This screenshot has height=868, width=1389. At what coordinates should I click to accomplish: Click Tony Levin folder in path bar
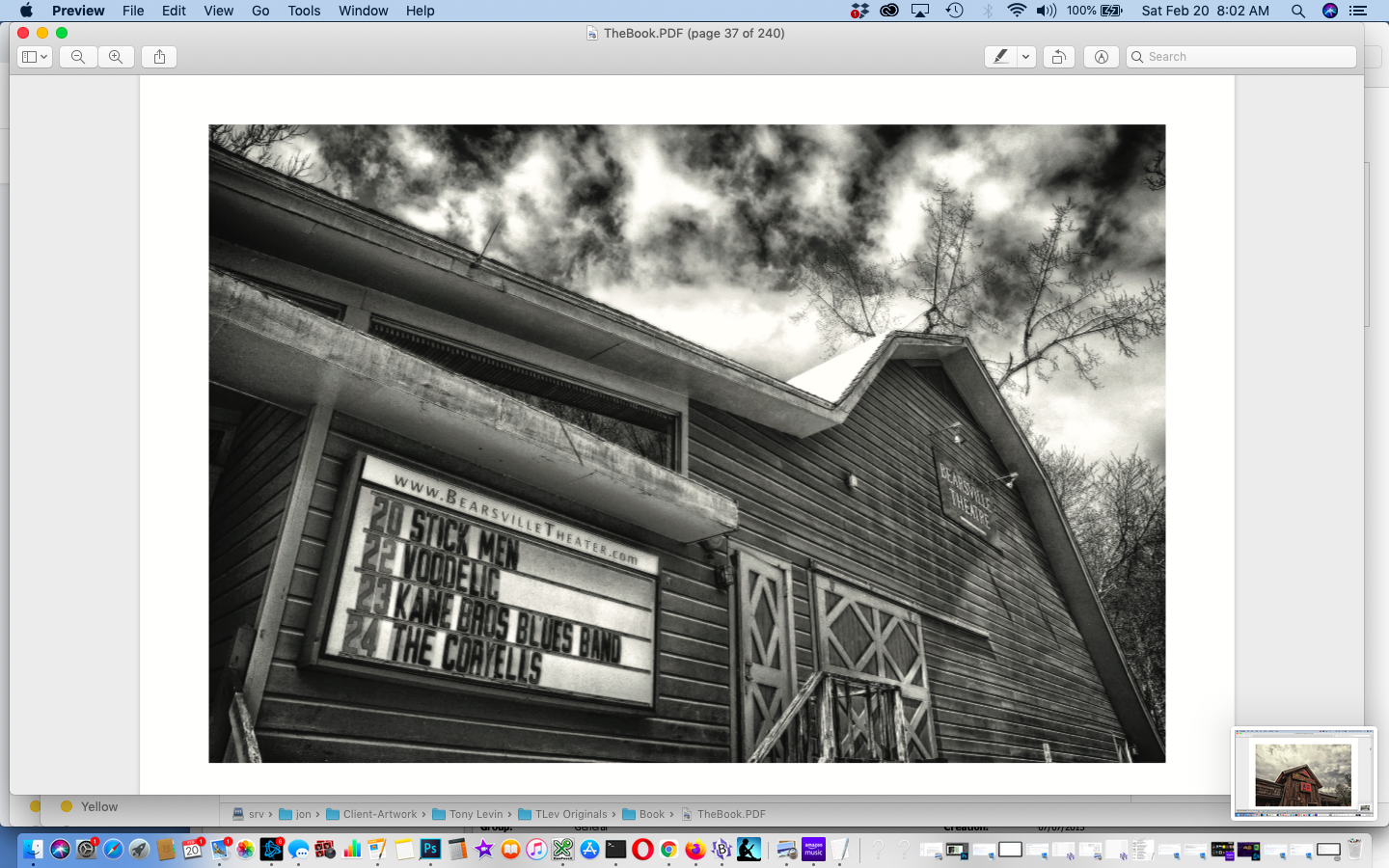468,814
